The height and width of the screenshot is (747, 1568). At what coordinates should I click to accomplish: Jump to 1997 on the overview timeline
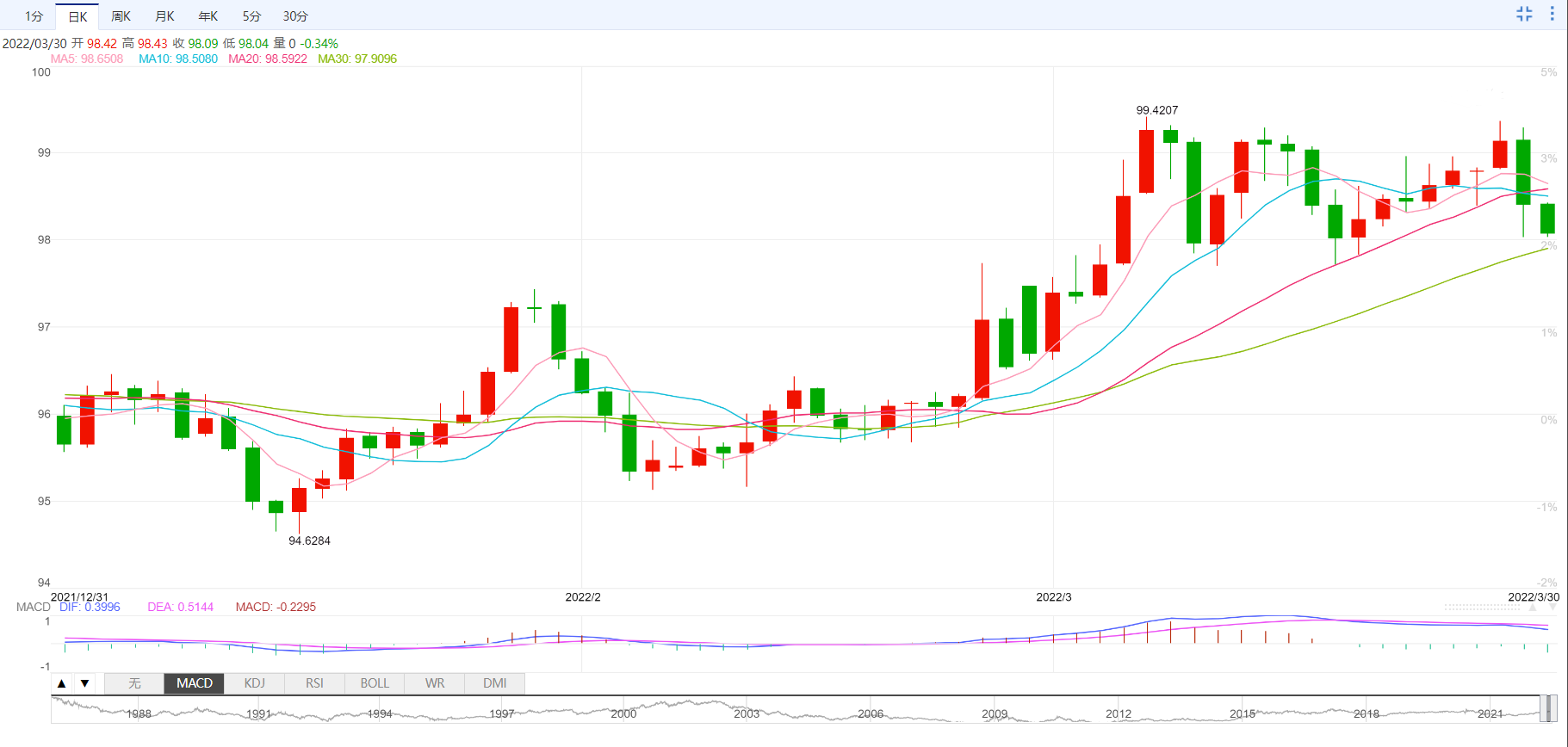click(502, 713)
